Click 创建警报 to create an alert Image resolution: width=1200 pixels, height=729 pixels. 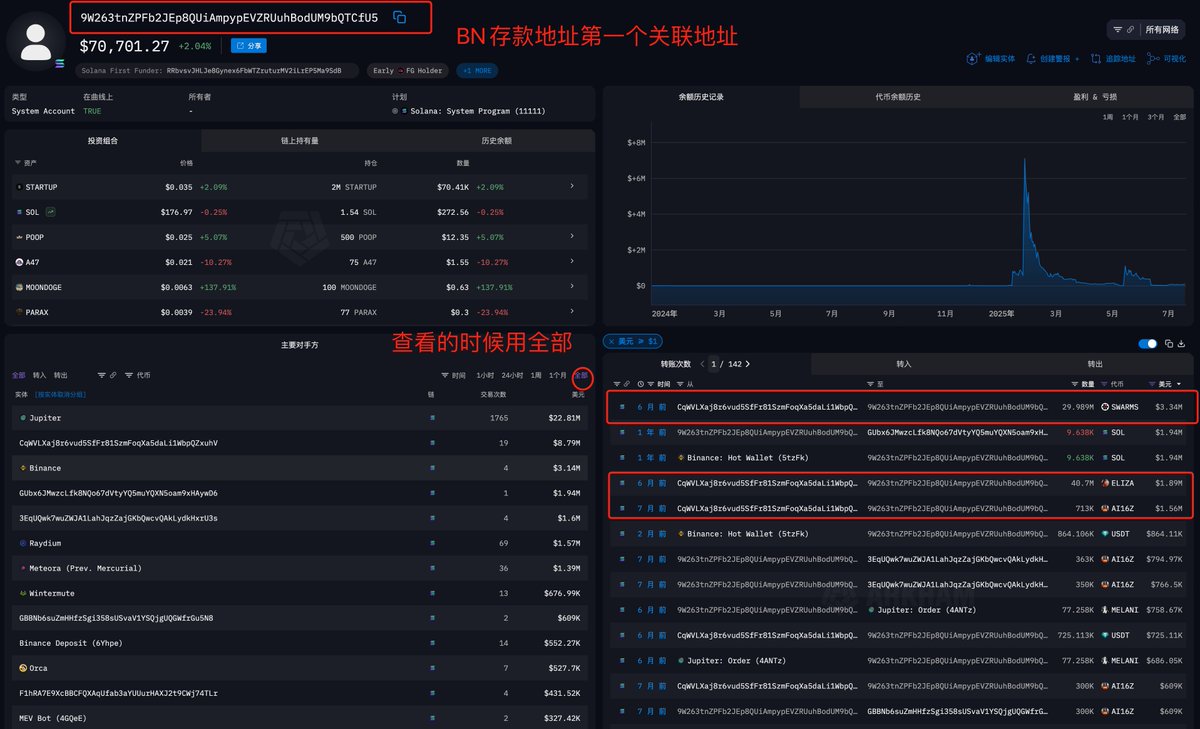[x=1053, y=59]
